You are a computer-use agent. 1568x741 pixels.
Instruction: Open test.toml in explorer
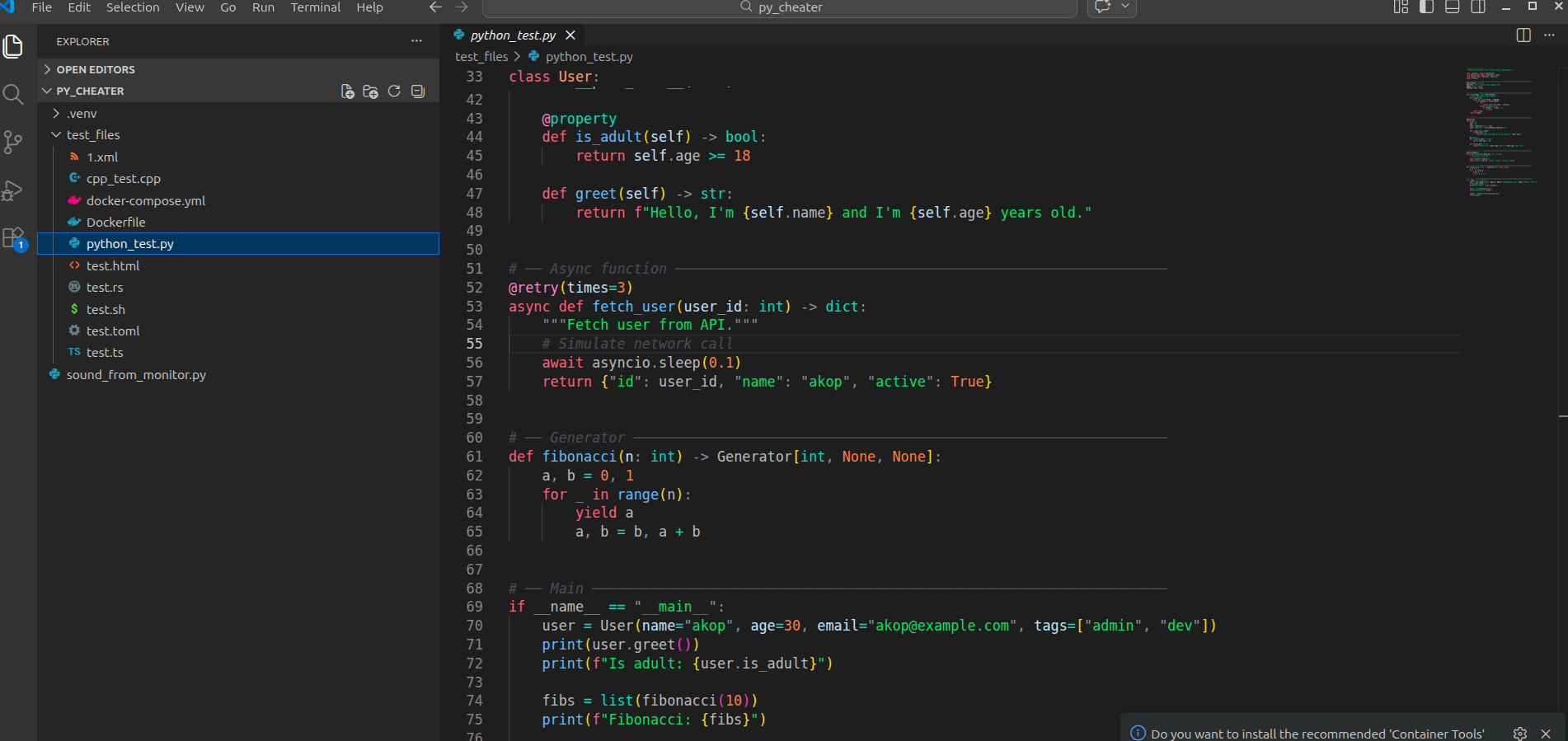pyautogui.click(x=238, y=331)
